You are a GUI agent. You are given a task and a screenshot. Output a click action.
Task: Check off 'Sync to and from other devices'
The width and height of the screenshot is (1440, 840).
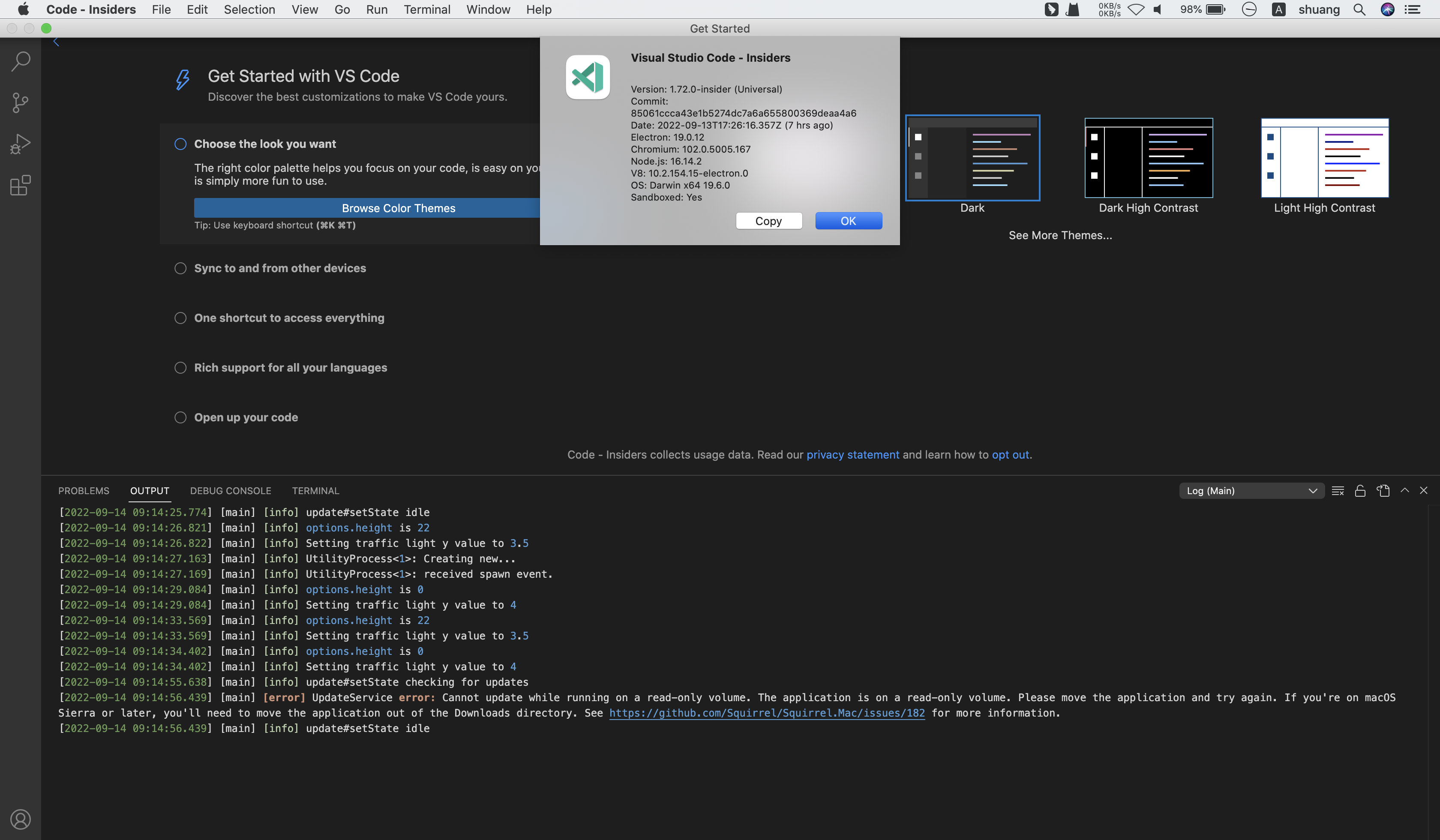pos(180,268)
